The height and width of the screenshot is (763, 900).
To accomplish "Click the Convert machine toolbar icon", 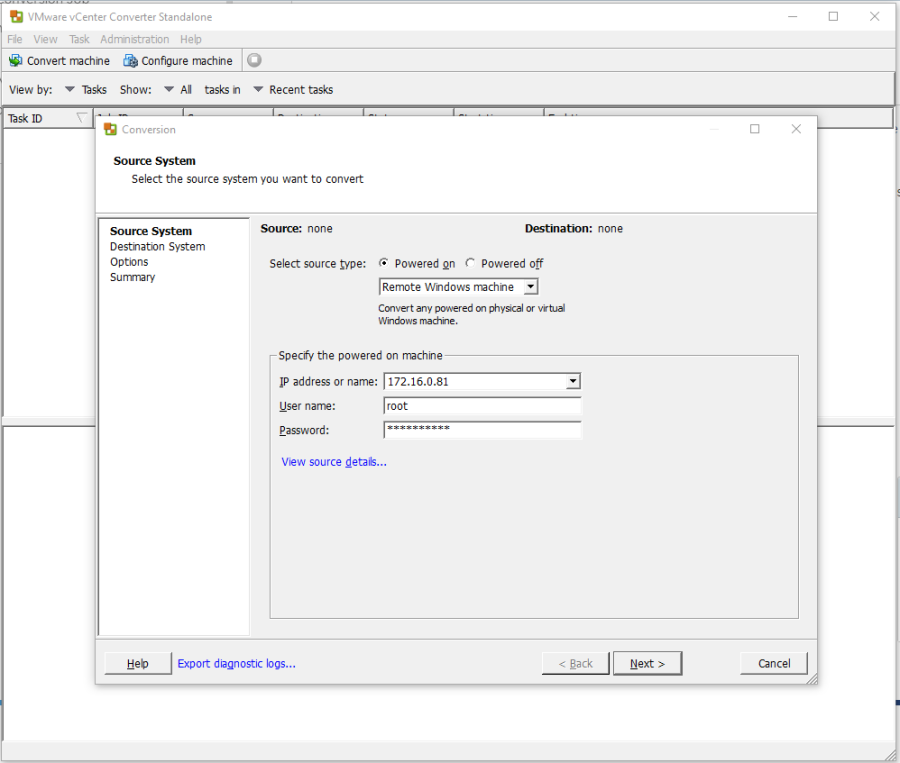I will pos(16,61).
